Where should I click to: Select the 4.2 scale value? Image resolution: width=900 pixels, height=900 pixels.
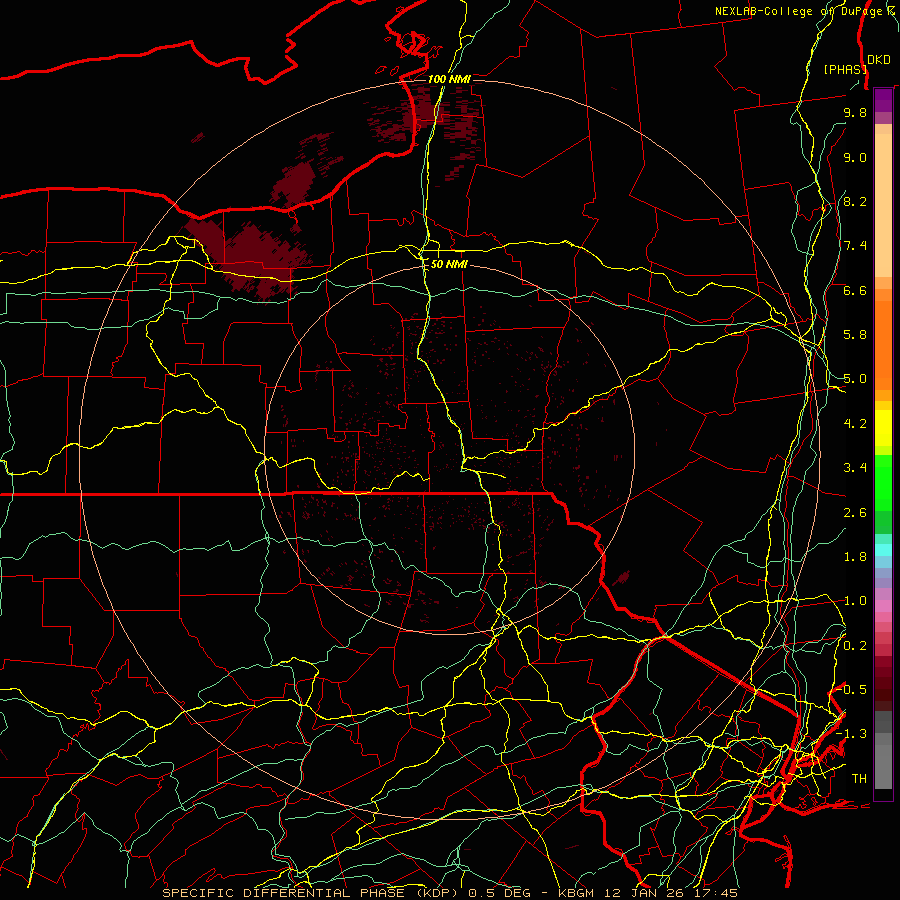(855, 424)
